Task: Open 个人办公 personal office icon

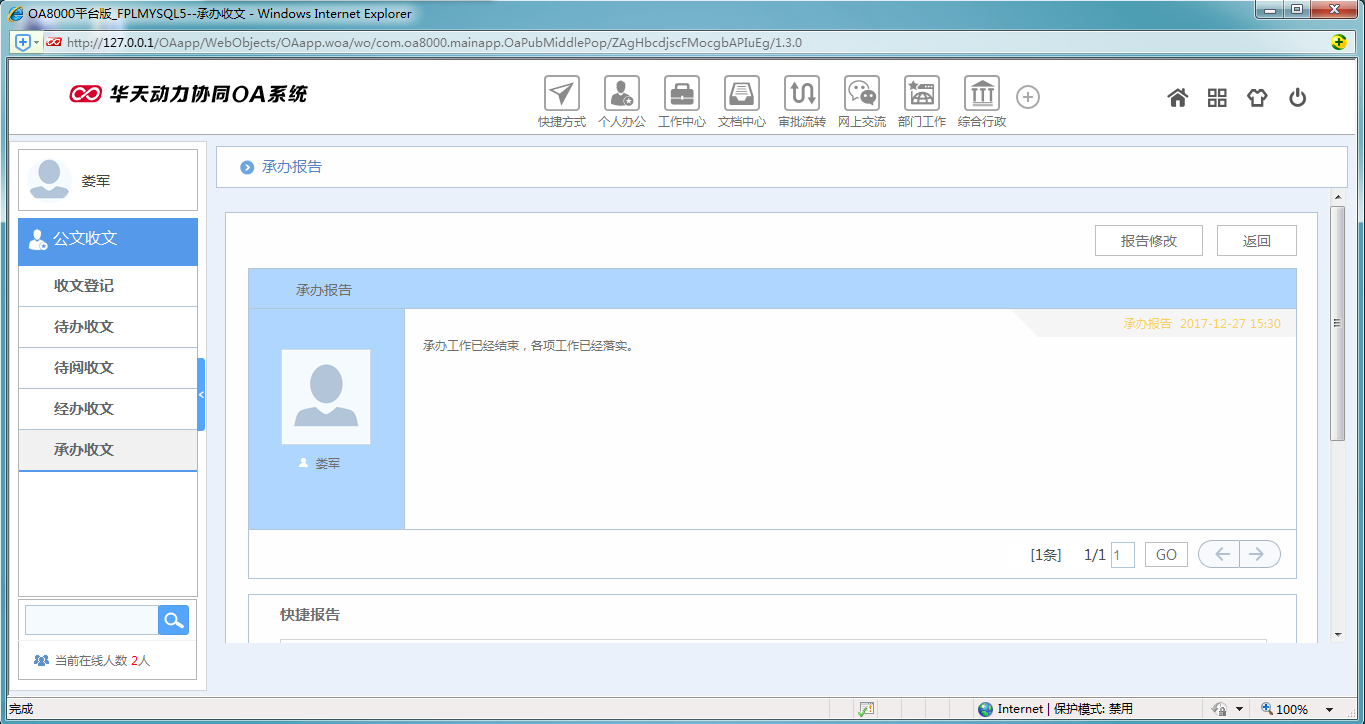Action: tap(621, 94)
